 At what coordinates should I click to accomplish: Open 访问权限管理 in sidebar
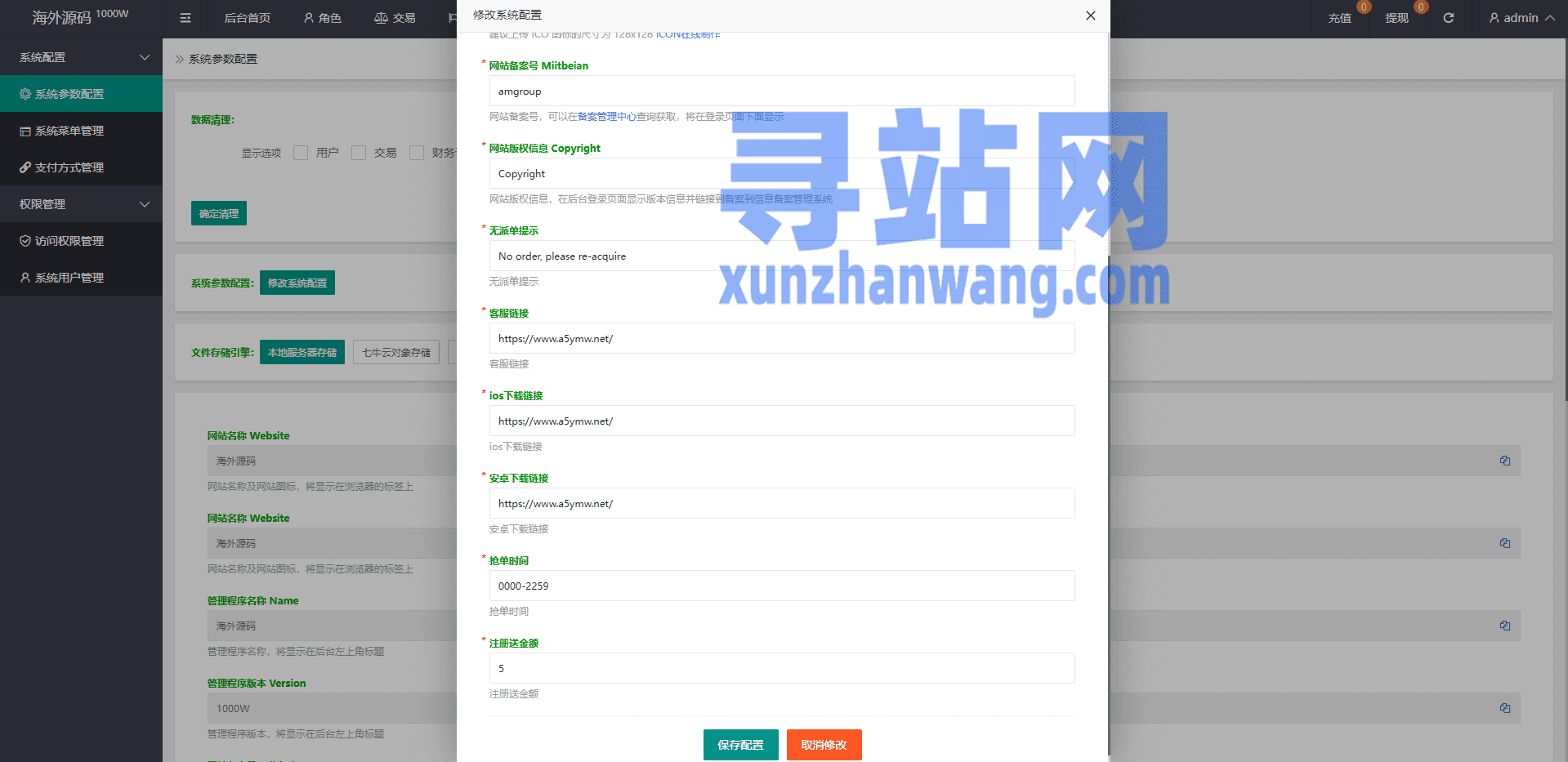click(x=81, y=241)
